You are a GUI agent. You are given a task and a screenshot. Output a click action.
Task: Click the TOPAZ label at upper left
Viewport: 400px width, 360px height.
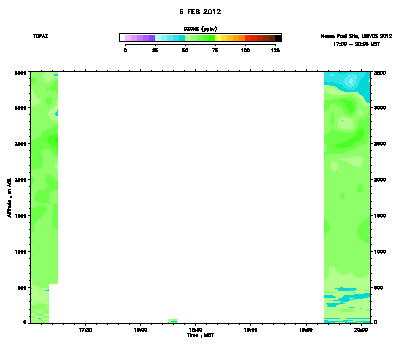pyautogui.click(x=40, y=36)
